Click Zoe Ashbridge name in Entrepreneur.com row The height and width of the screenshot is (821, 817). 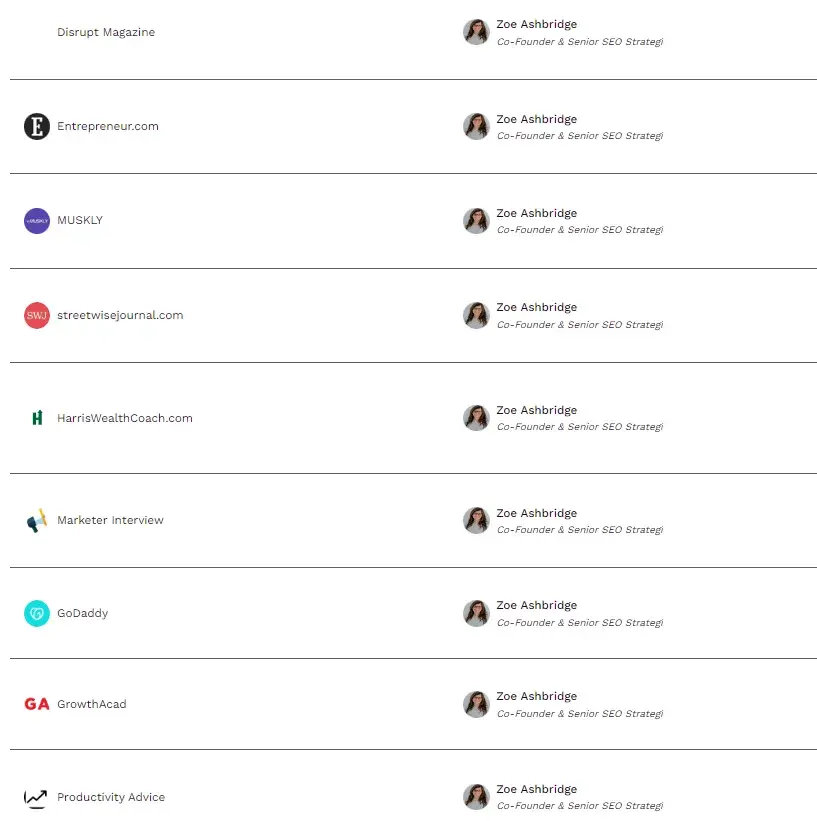click(x=536, y=119)
